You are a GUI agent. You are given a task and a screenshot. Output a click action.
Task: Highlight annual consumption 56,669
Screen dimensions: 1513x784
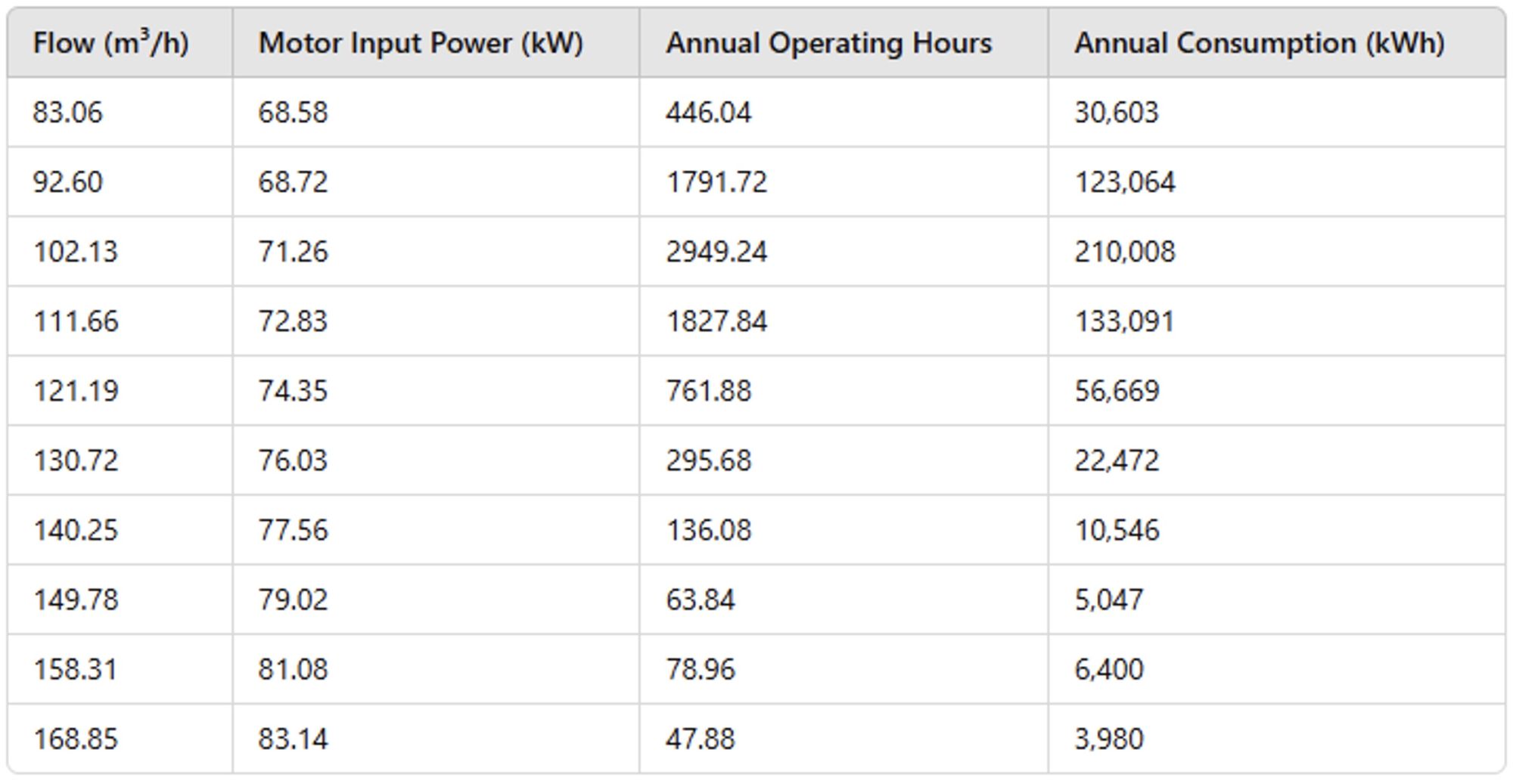1117,391
